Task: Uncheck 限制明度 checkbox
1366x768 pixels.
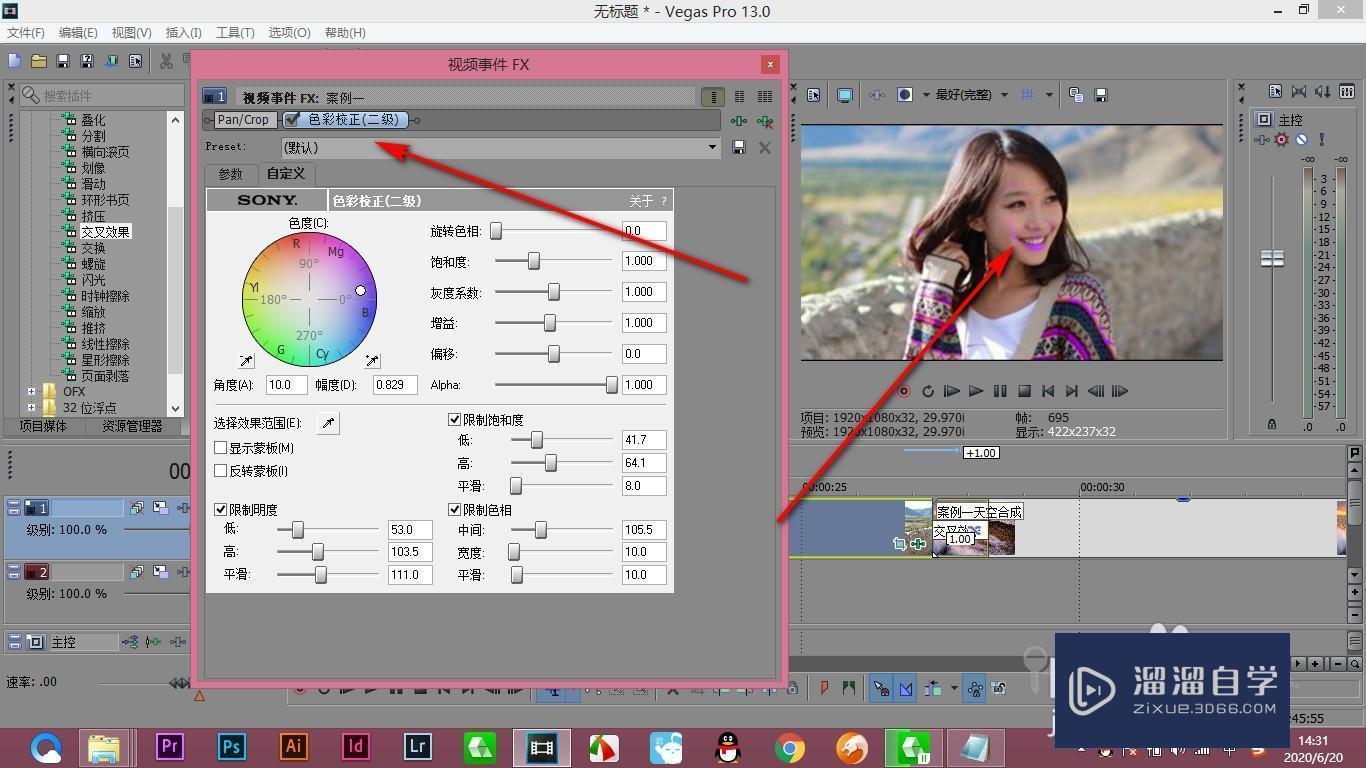Action: click(221, 510)
